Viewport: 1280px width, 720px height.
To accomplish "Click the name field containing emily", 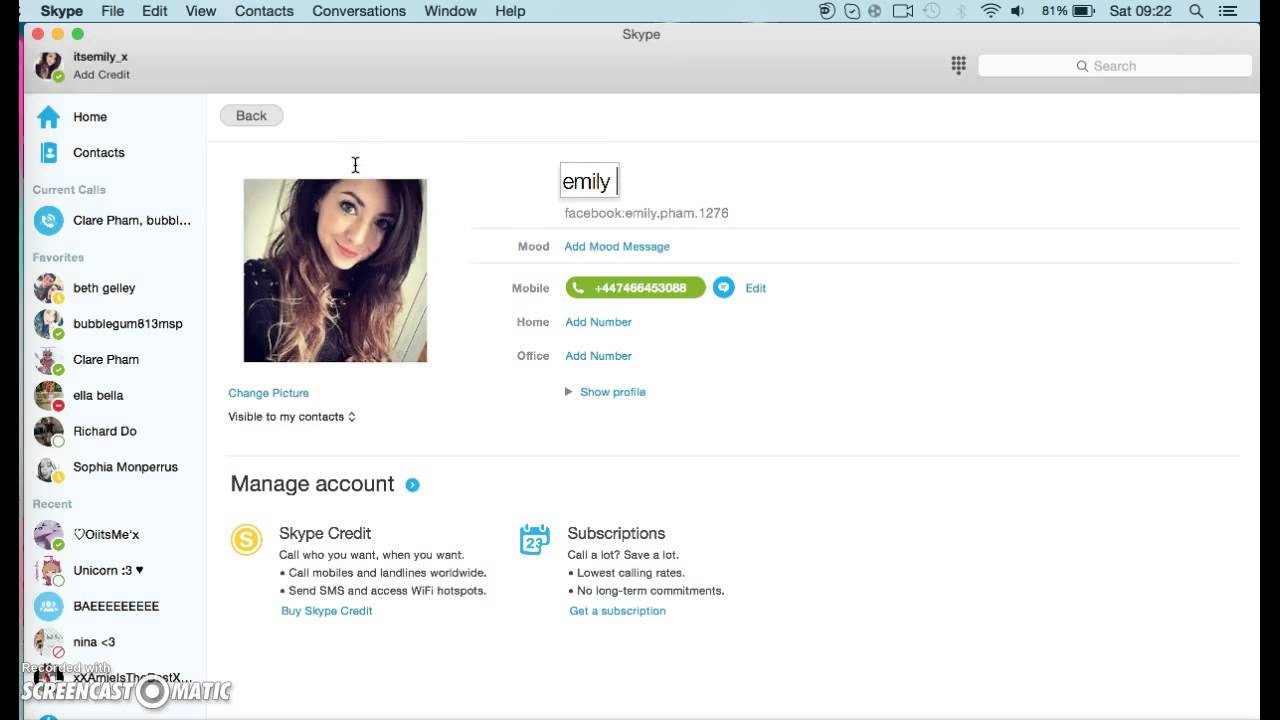I will click(589, 181).
